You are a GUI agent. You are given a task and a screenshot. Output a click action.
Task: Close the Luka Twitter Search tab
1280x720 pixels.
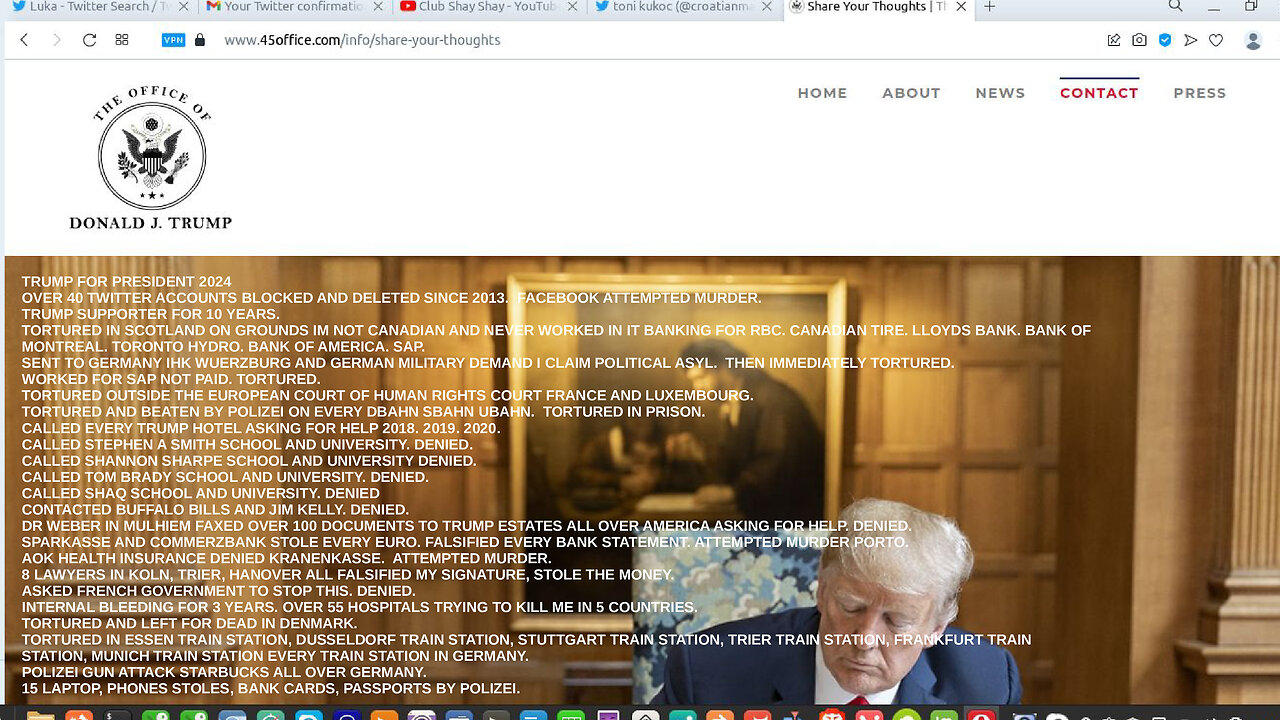(191, 7)
